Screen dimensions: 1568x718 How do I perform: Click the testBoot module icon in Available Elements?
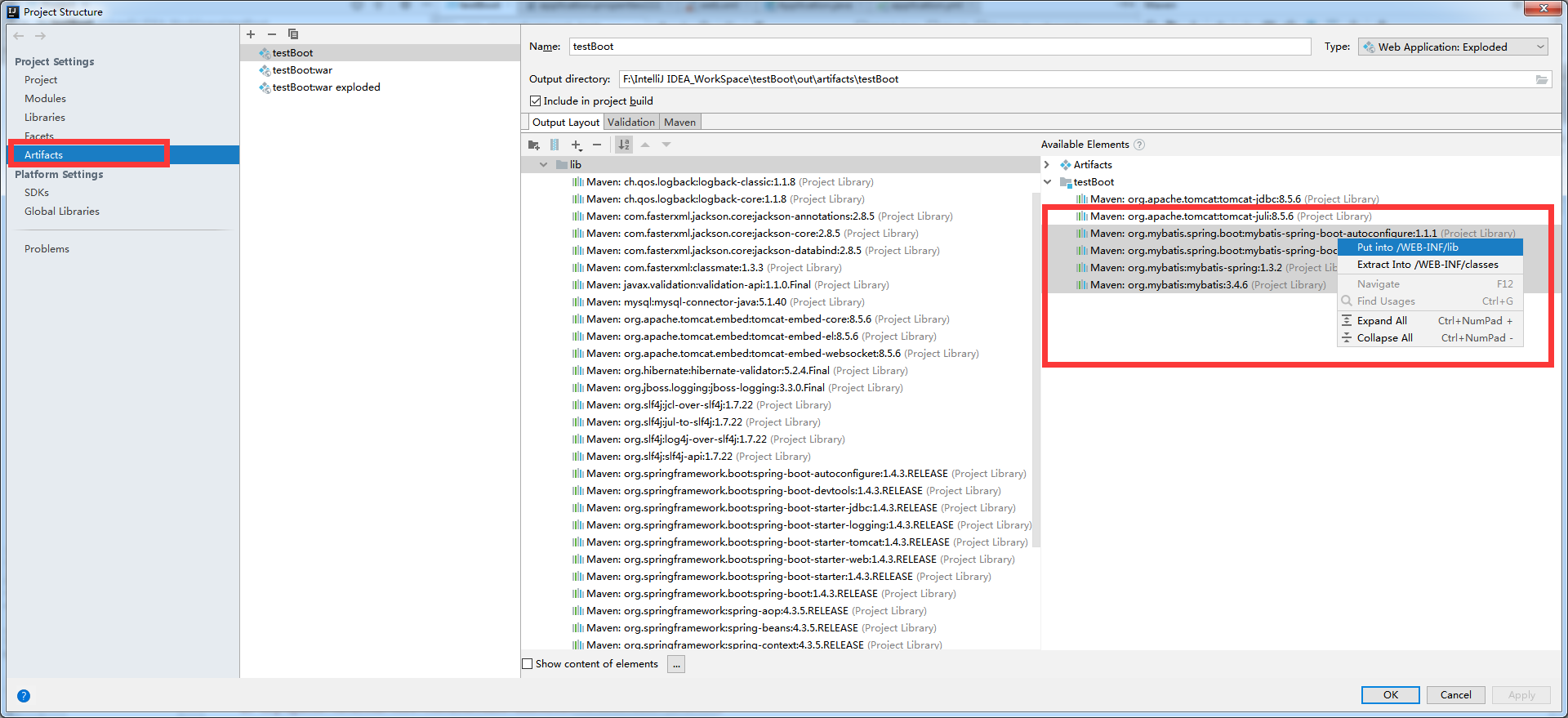coord(1066,182)
